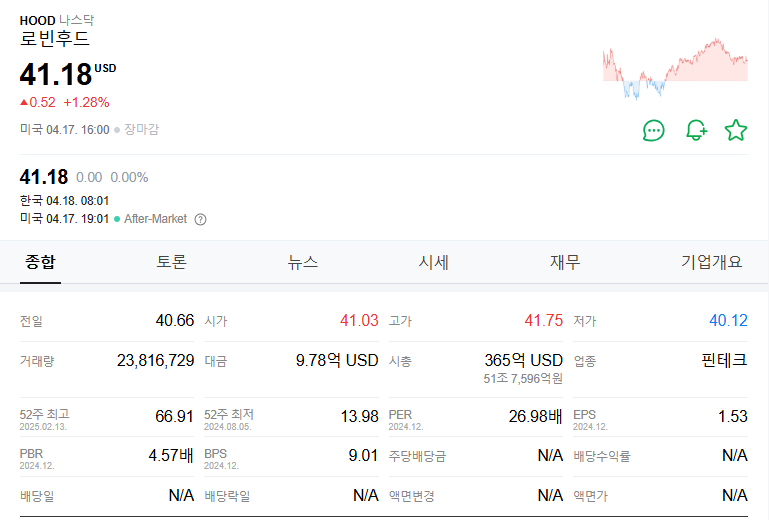
Task: Click the 로빈후드 stock name
Action: pos(55,39)
